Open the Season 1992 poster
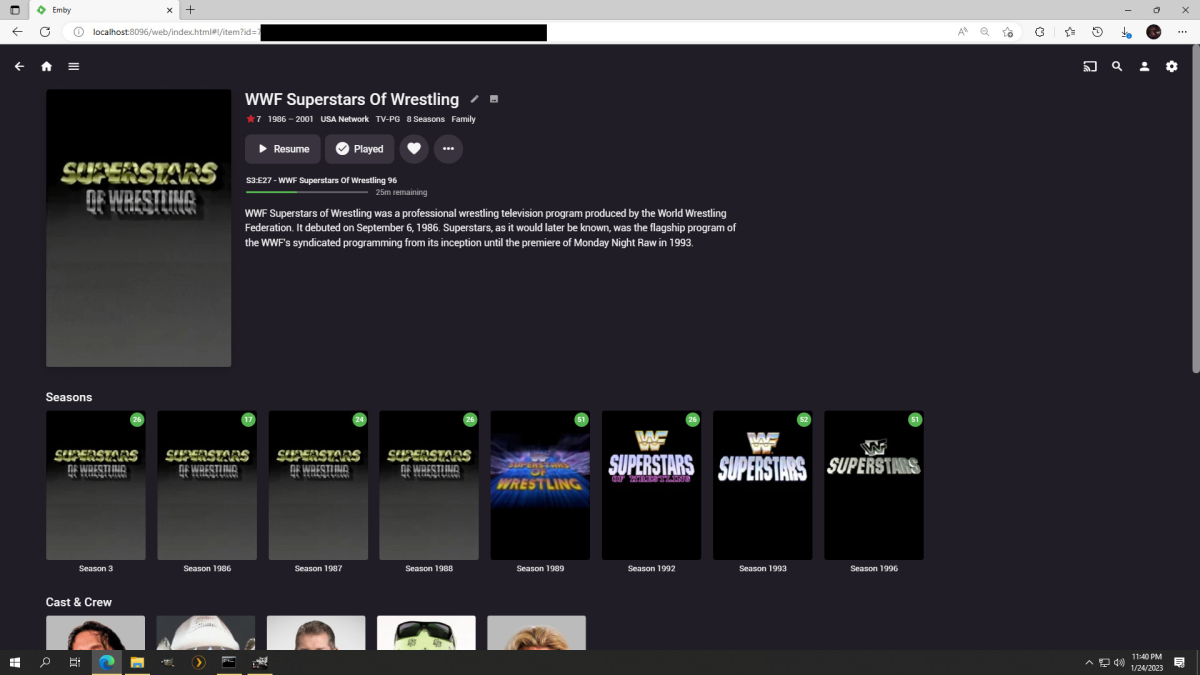The height and width of the screenshot is (675, 1200). pyautogui.click(x=651, y=485)
